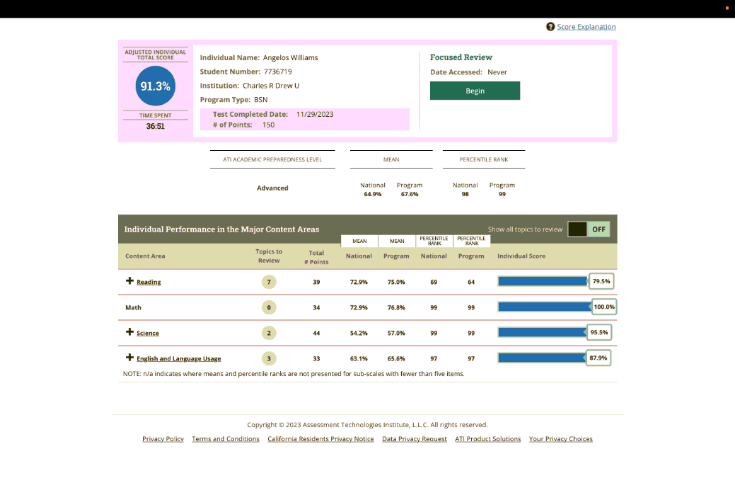Click the English topics to review badge 3
This screenshot has height=478, width=735.
click(x=268, y=358)
